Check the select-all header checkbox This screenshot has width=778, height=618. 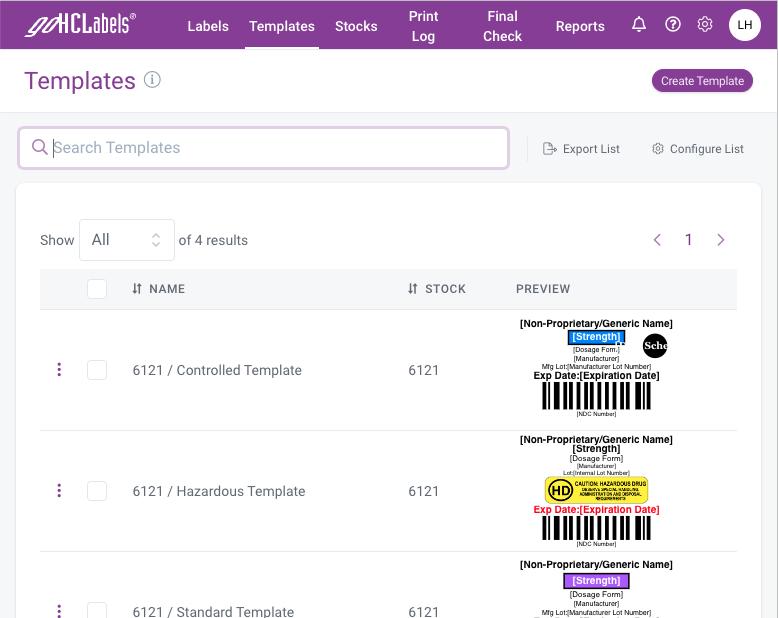tap(97, 289)
